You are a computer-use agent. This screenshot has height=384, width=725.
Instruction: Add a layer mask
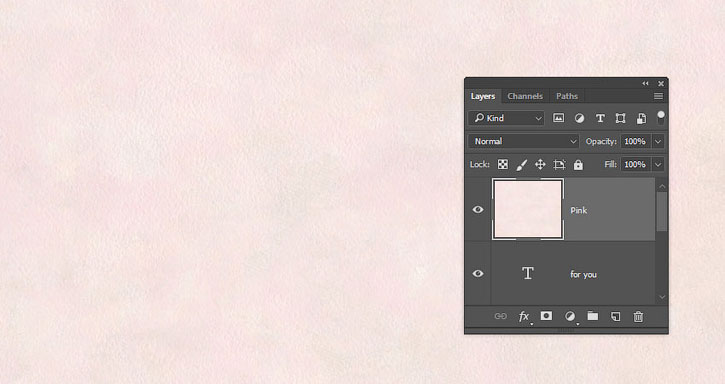point(547,316)
